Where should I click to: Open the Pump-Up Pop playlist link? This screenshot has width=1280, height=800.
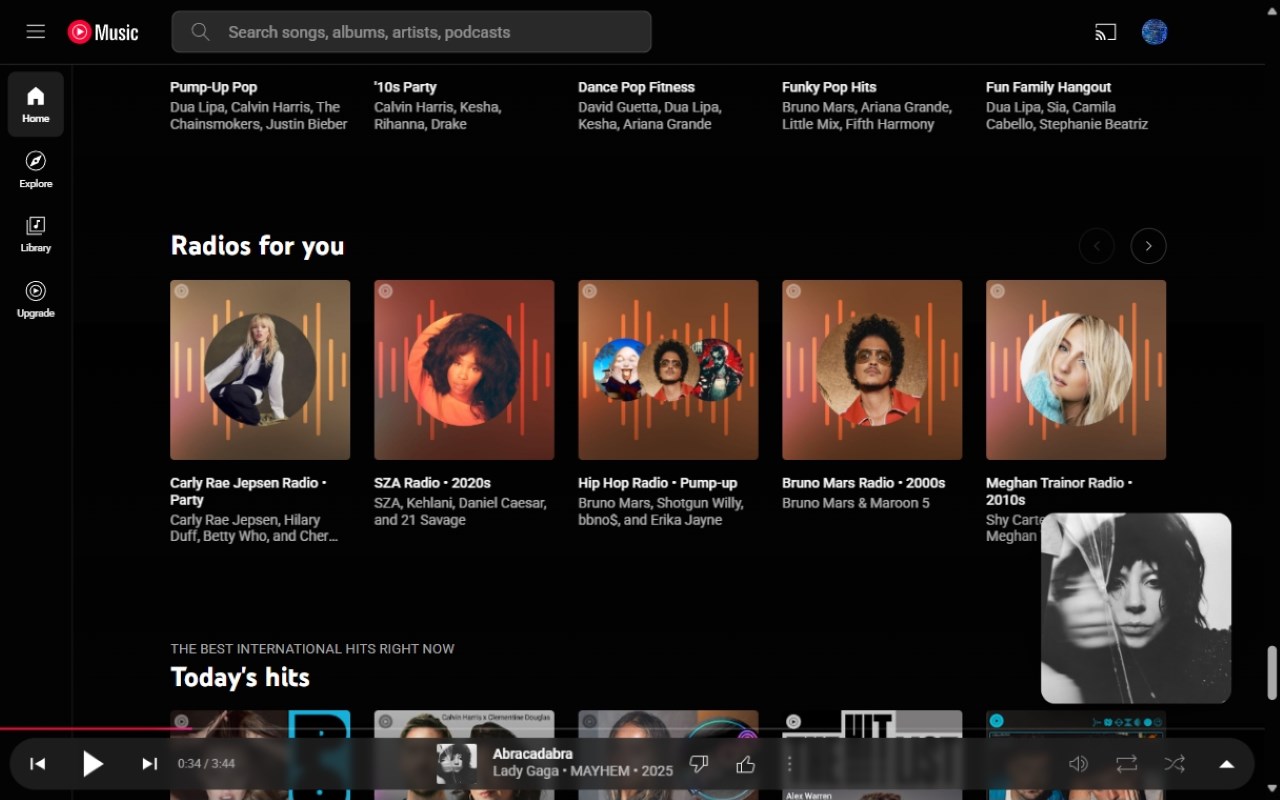coord(213,87)
